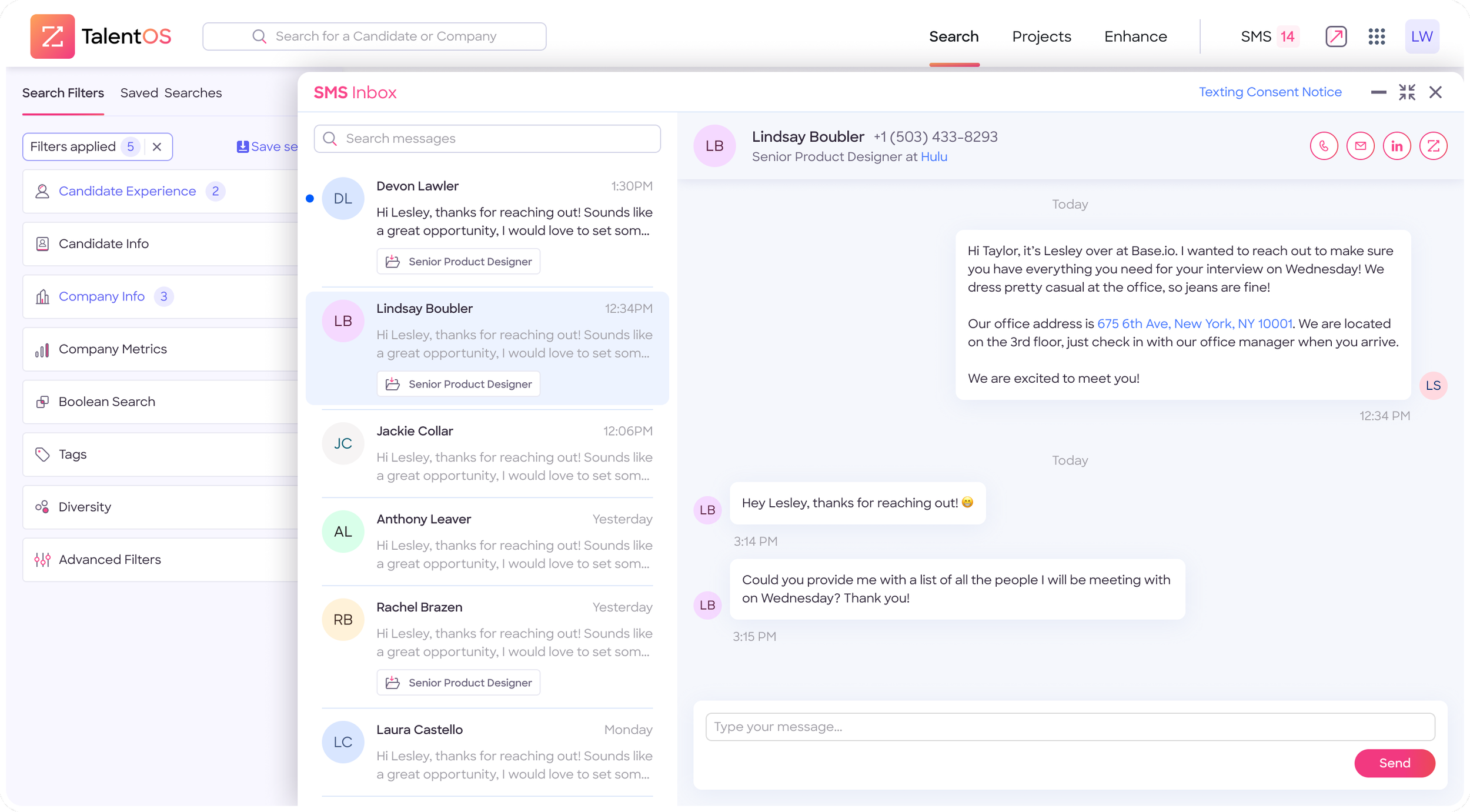The height and width of the screenshot is (812, 1470).
Task: Click the TalentOS logo
Action: (100, 36)
